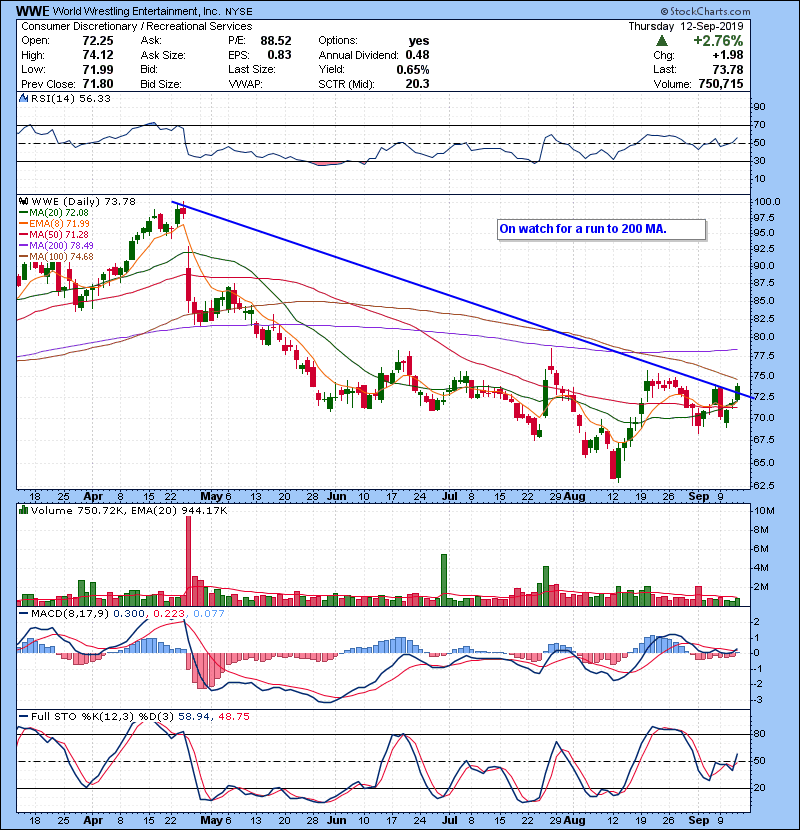Click the 80 level label on stochastic axis
Viewport: 800px width, 830px height.
pyautogui.click(x=759, y=734)
